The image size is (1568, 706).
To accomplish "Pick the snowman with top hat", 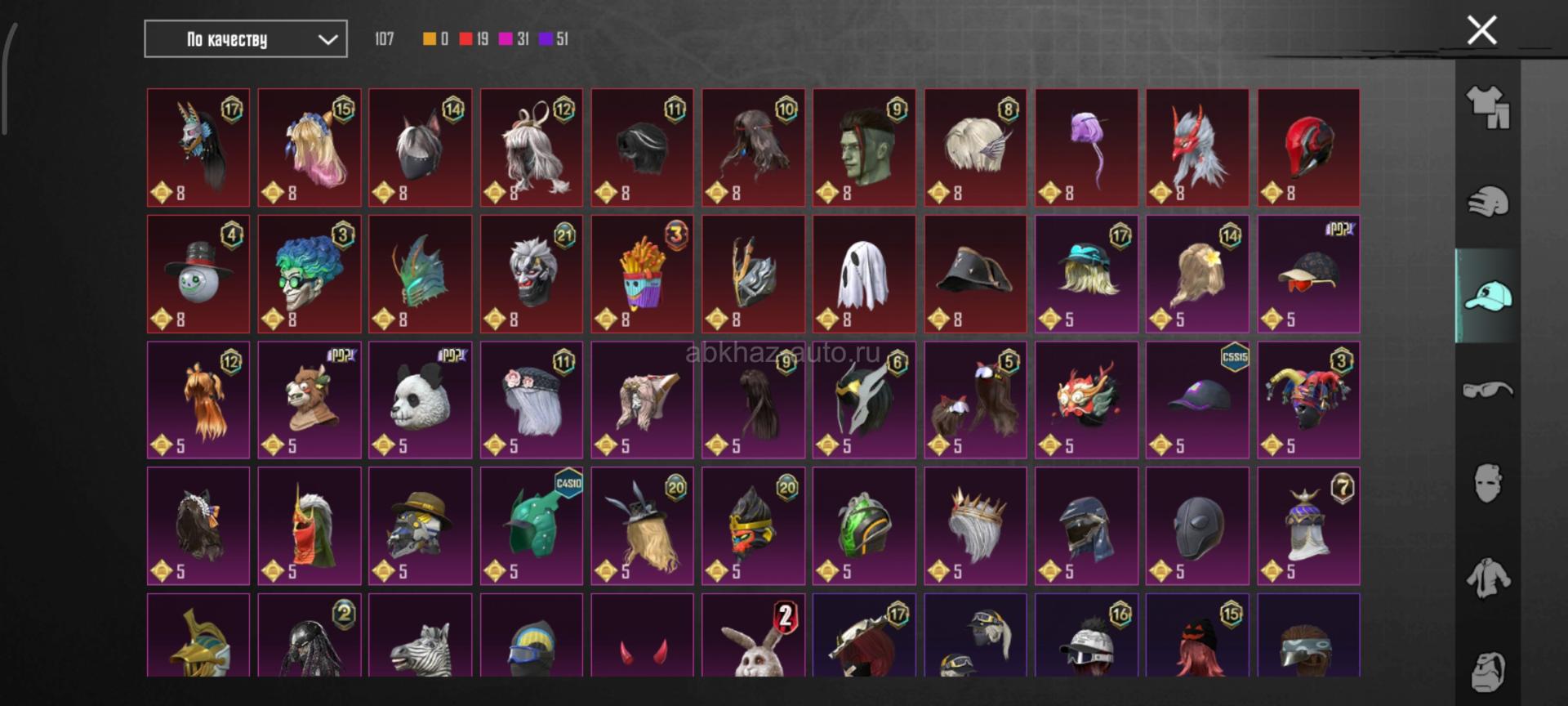I will coord(198,274).
